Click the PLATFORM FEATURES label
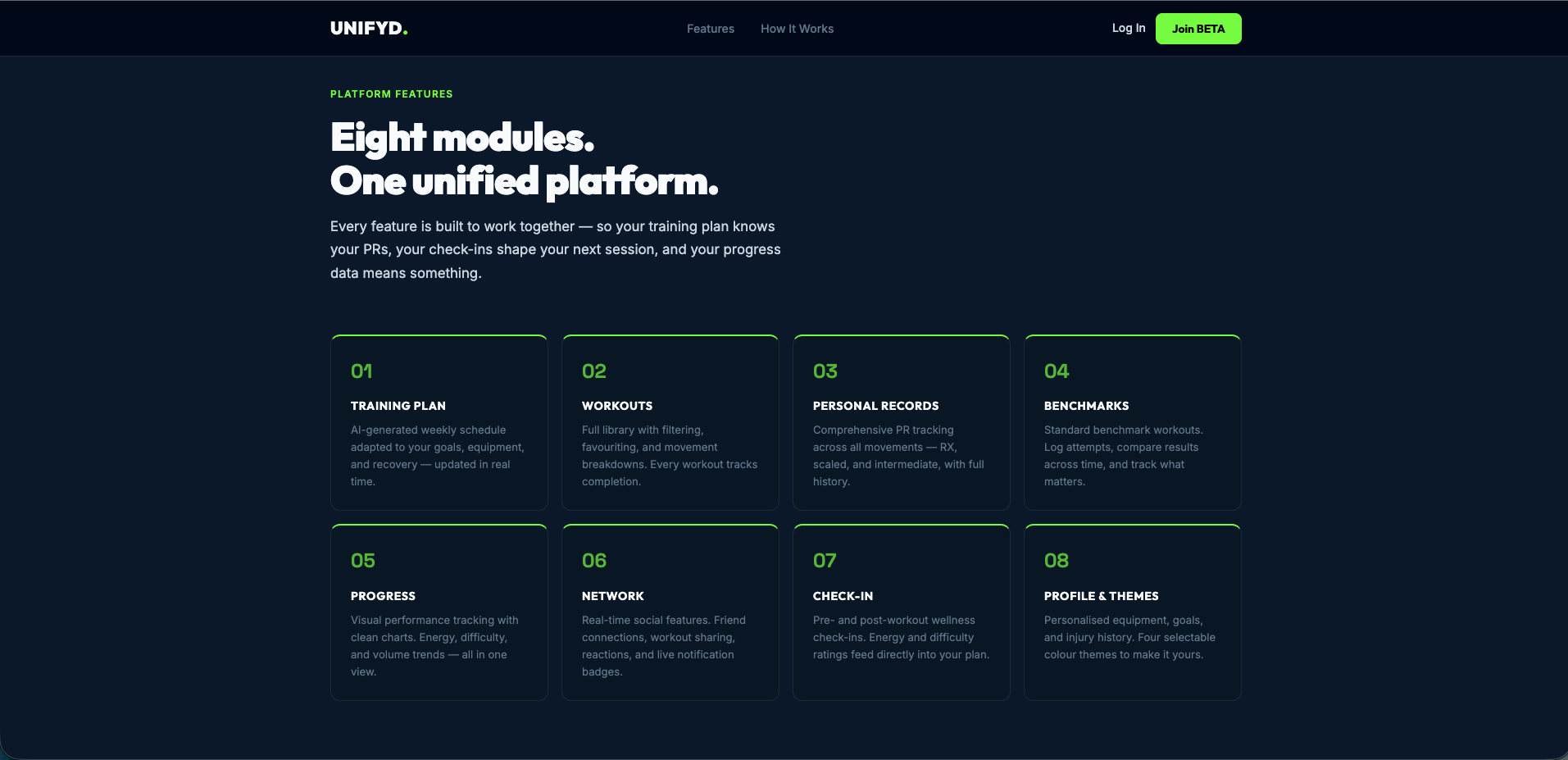 [x=392, y=94]
